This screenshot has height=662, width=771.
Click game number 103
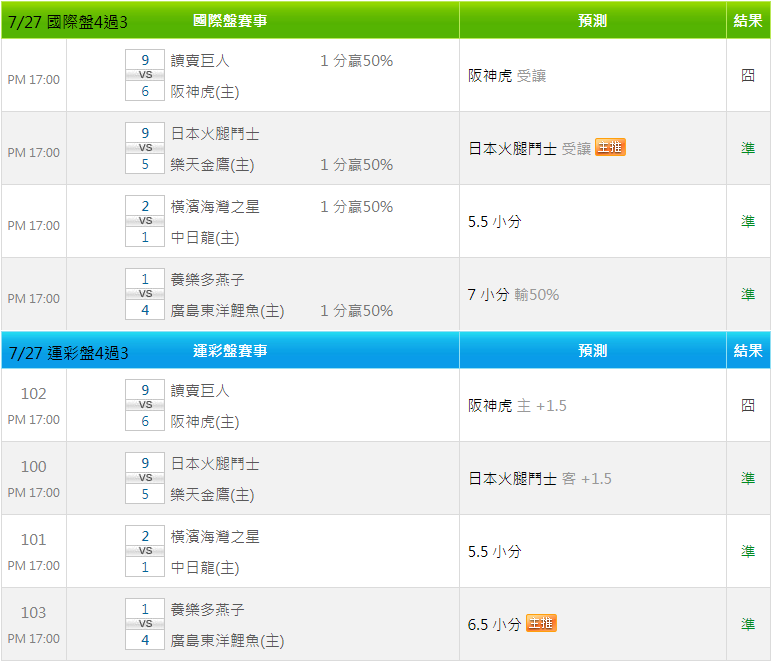pyautogui.click(x=33, y=612)
